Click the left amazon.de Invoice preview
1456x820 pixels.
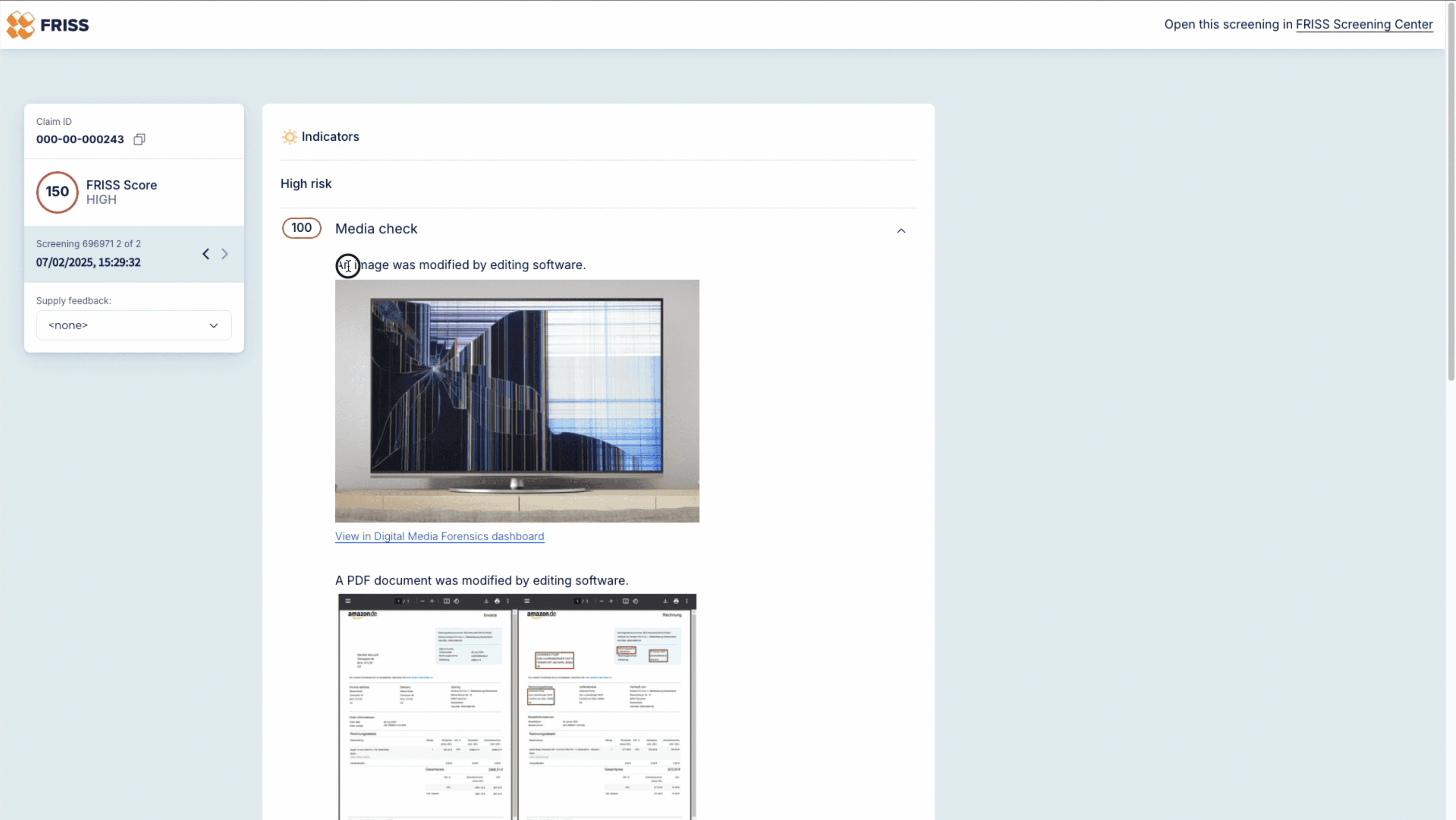[425, 712]
